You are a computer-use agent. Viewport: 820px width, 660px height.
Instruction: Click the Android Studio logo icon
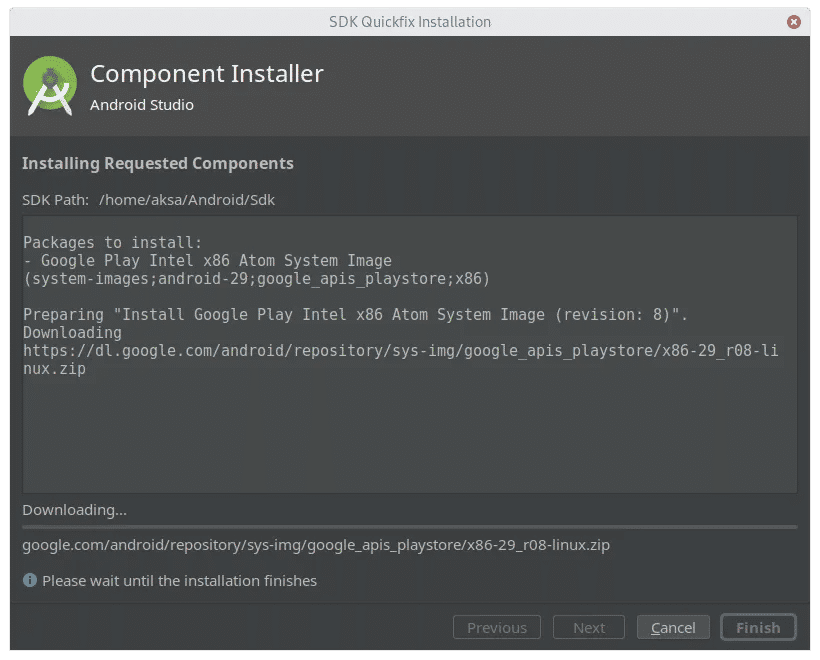[50, 86]
